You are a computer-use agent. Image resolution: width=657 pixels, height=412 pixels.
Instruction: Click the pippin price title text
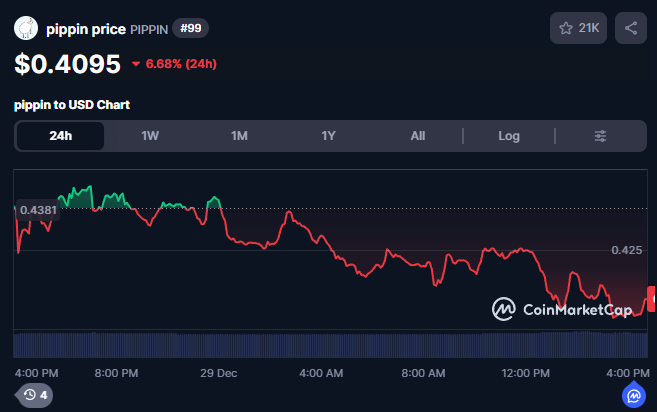click(x=86, y=29)
